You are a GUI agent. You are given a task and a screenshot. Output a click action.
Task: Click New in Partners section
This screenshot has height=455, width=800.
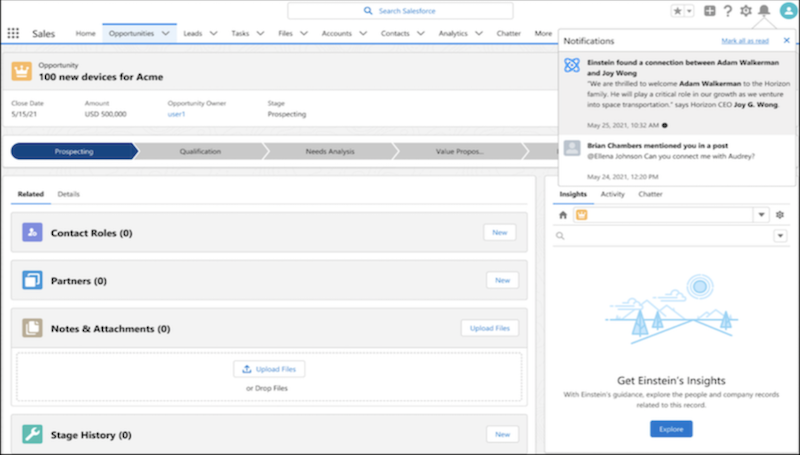pos(503,280)
